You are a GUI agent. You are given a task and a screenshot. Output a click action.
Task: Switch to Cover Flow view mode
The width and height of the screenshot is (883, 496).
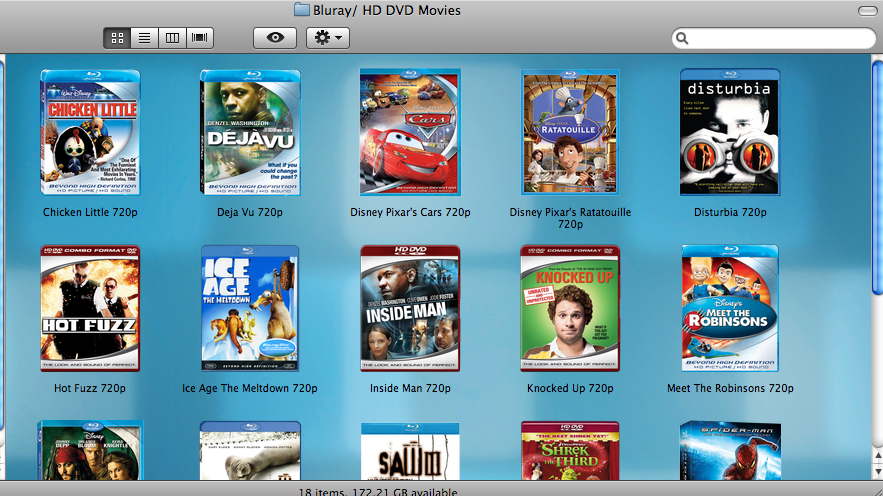click(x=199, y=38)
